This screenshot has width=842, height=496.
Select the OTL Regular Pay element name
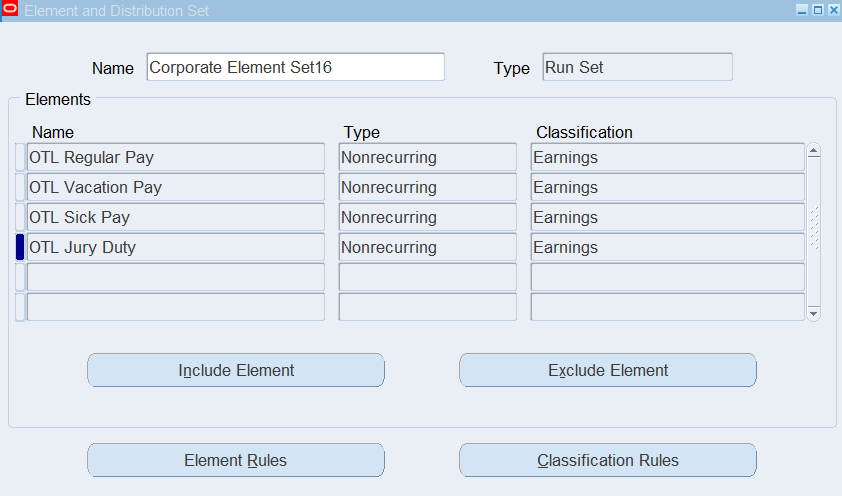tap(175, 157)
